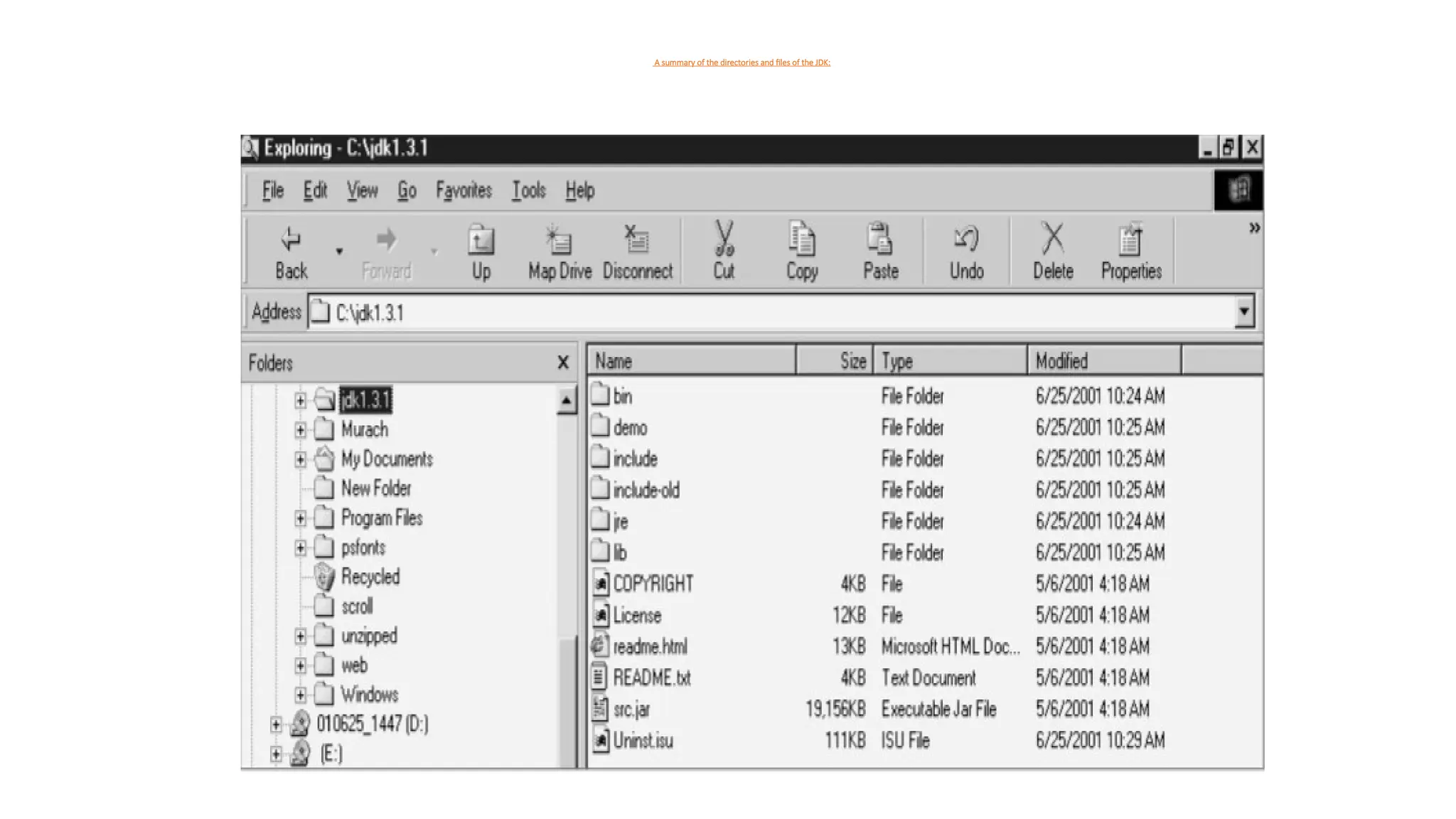Image resolution: width=1456 pixels, height=819 pixels.
Task: Select New Folder in the tree
Action: (376, 488)
